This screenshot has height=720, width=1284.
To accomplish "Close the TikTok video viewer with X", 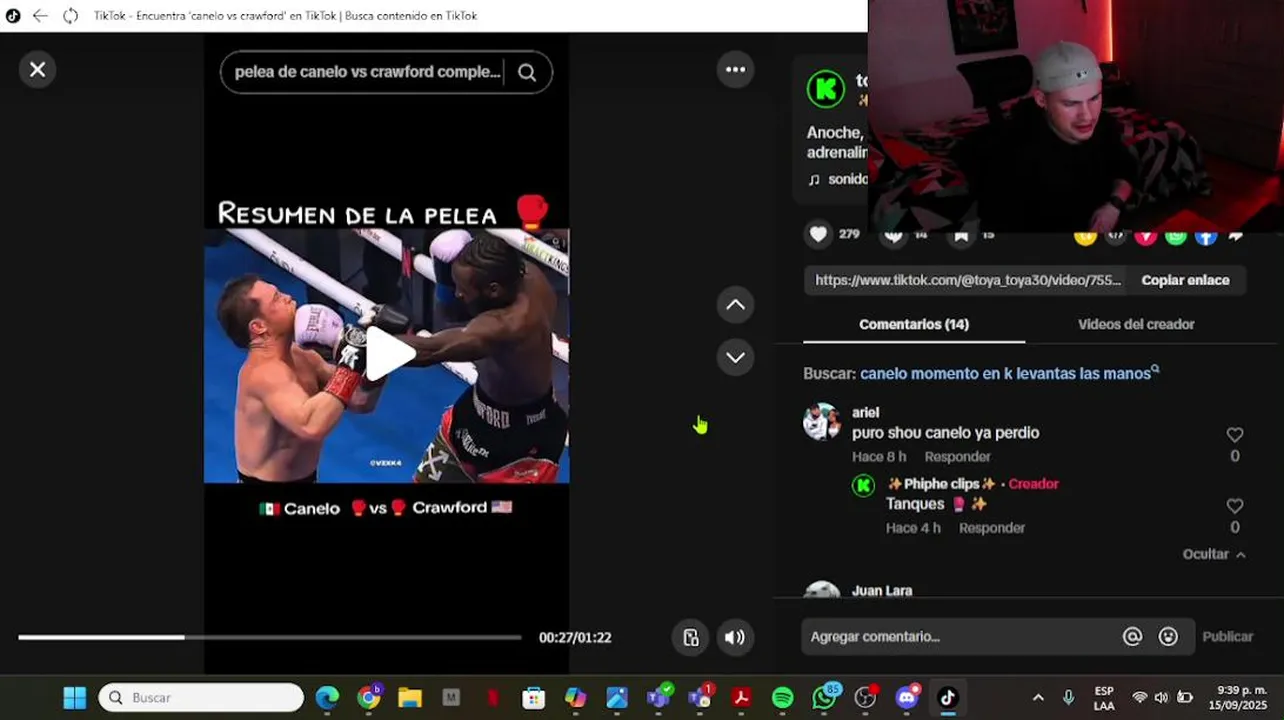I will 37,69.
